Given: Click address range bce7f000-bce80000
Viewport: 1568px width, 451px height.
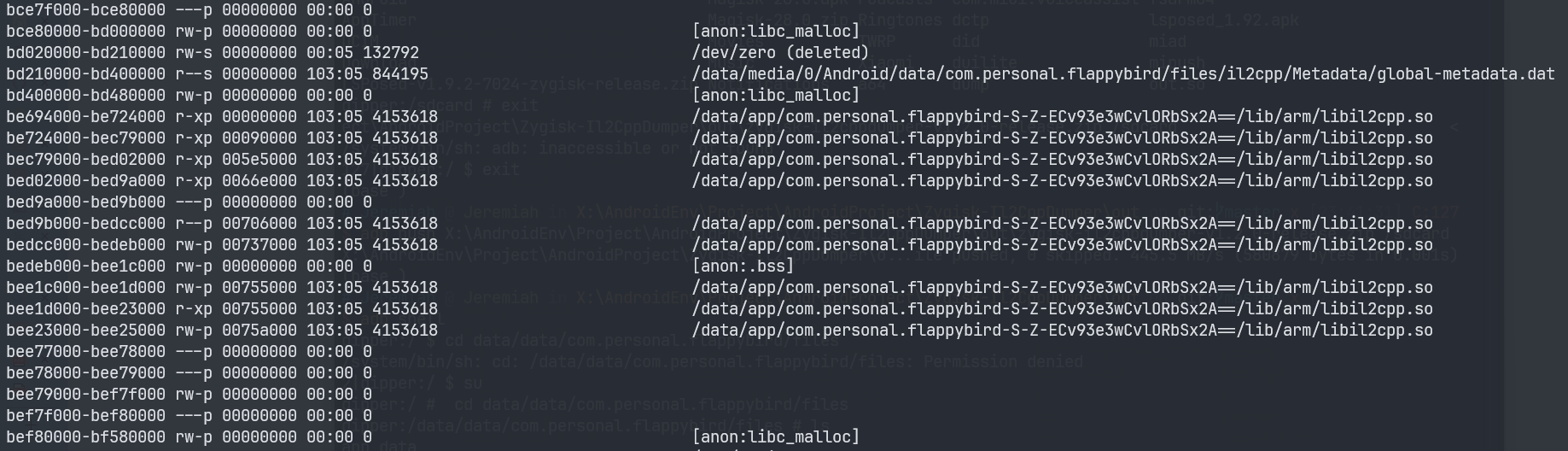Looking at the screenshot, I should coord(85,10).
